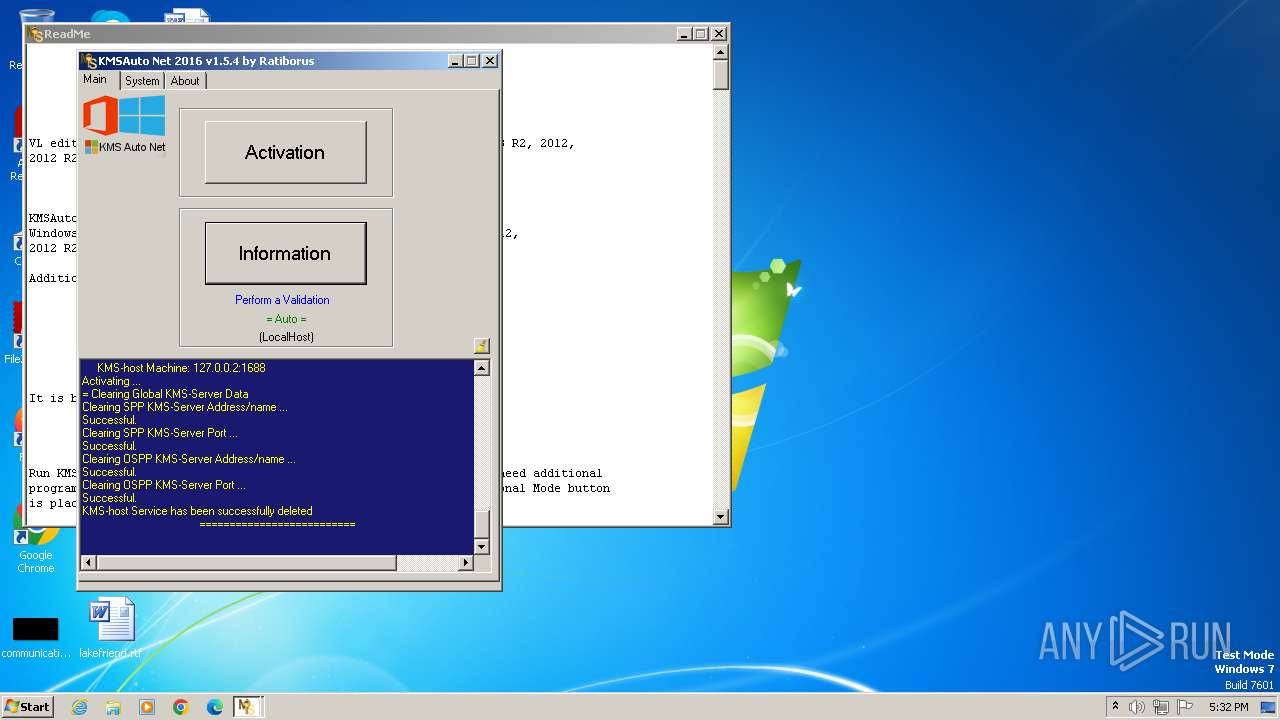This screenshot has width=1280, height=720.
Task: Click the (LocalHost) label
Action: [286, 337]
